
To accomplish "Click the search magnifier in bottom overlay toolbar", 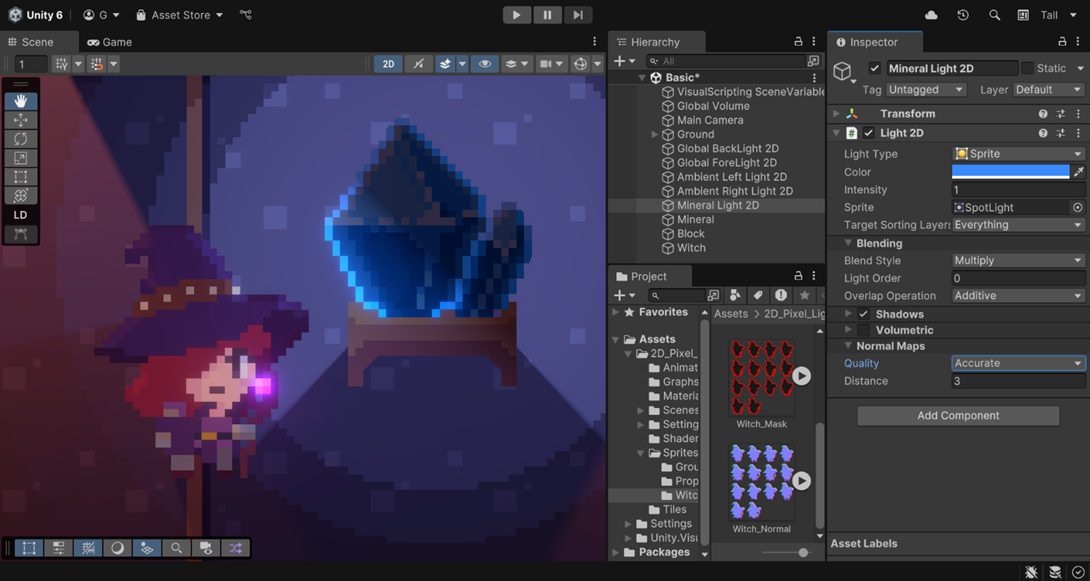I will 177,548.
